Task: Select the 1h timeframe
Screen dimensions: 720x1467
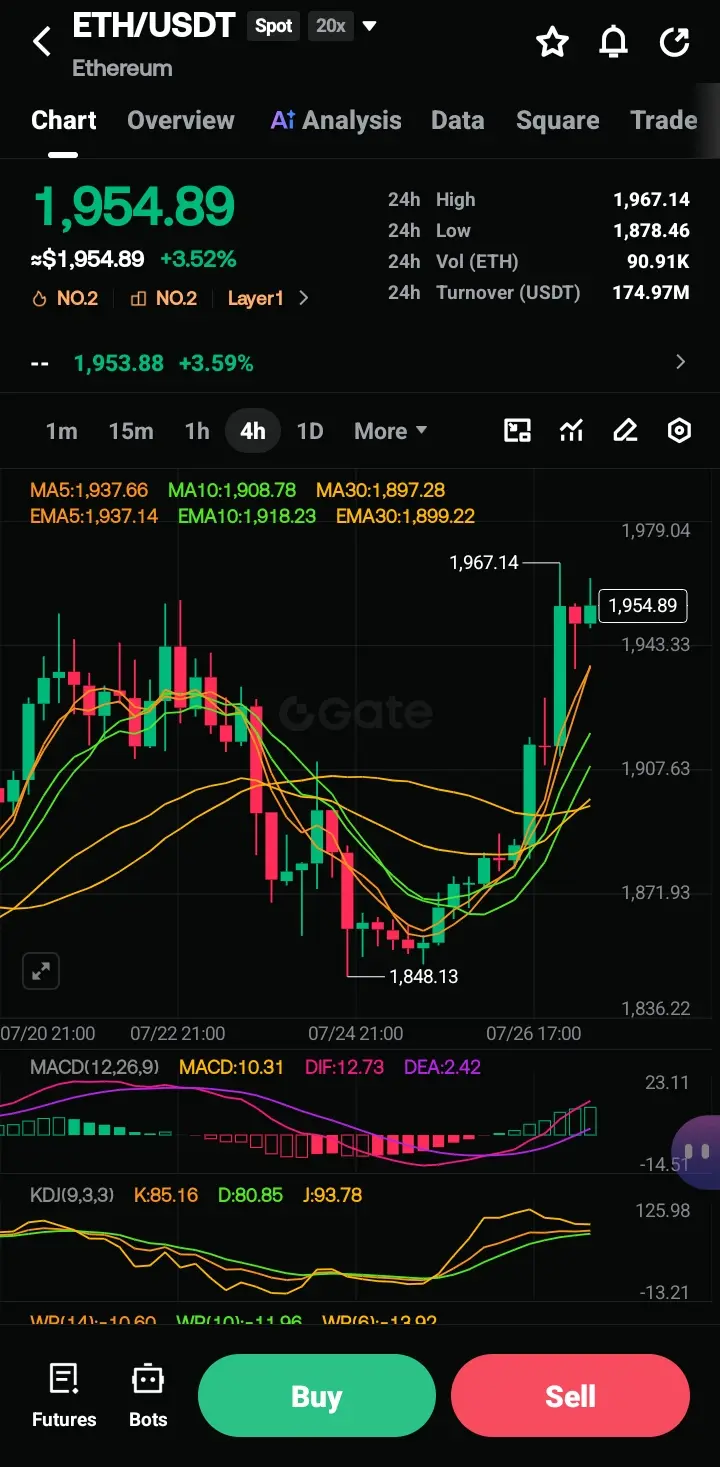Action: [197, 431]
